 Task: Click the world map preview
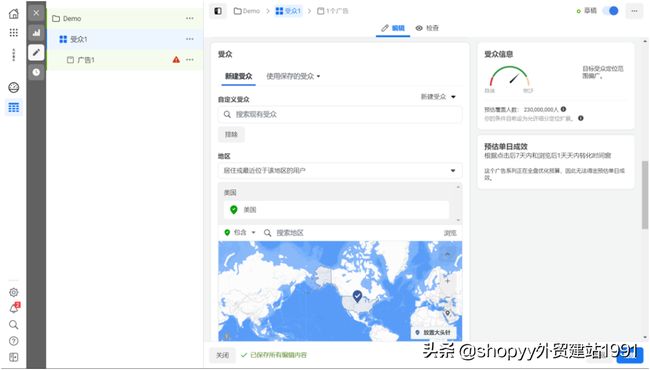click(x=340, y=291)
